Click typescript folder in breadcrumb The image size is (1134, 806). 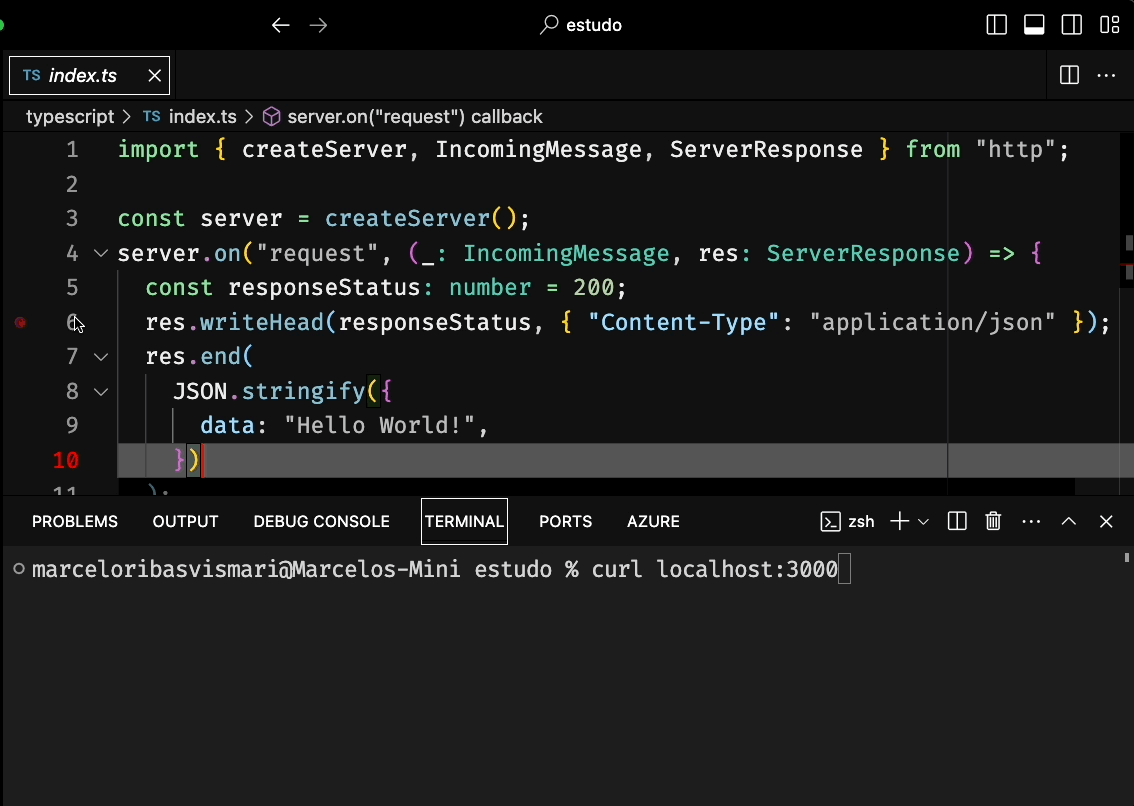(x=70, y=116)
